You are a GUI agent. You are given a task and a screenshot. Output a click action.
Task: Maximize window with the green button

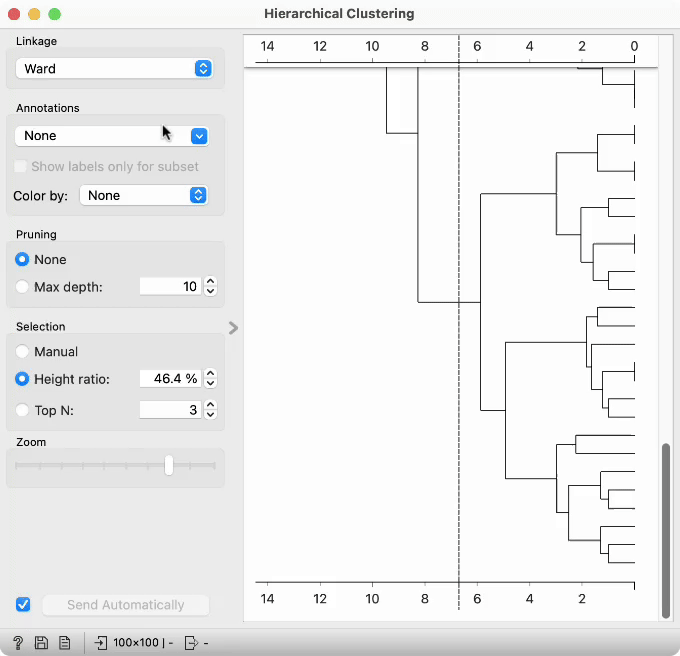coord(55,14)
